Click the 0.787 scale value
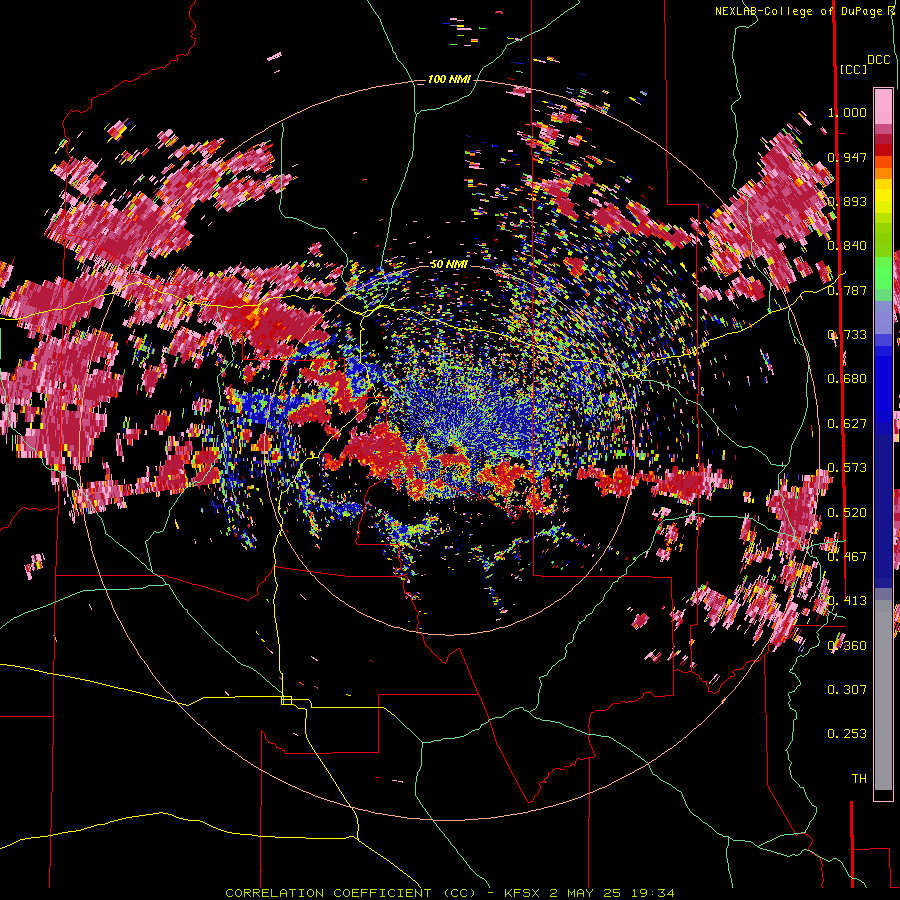The height and width of the screenshot is (900, 900). point(847,290)
